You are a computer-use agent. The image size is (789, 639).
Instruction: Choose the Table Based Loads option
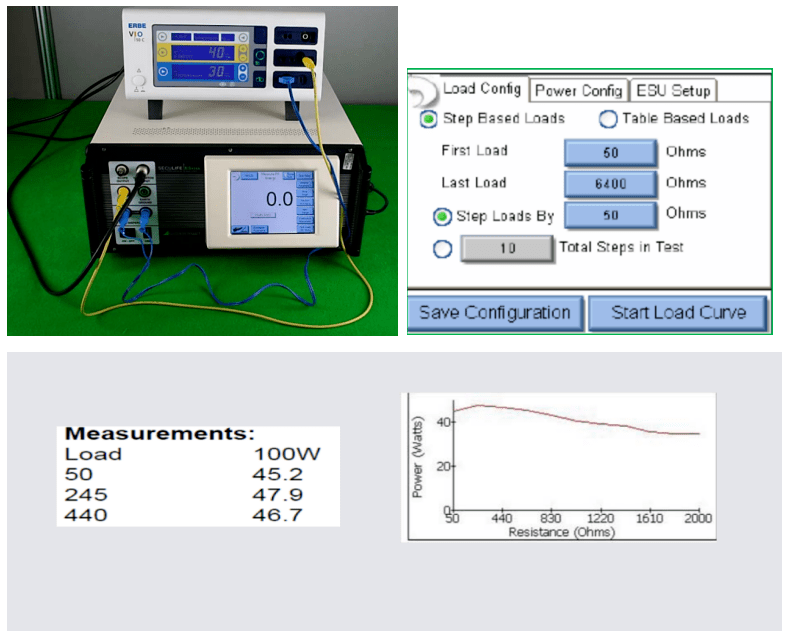click(x=607, y=119)
